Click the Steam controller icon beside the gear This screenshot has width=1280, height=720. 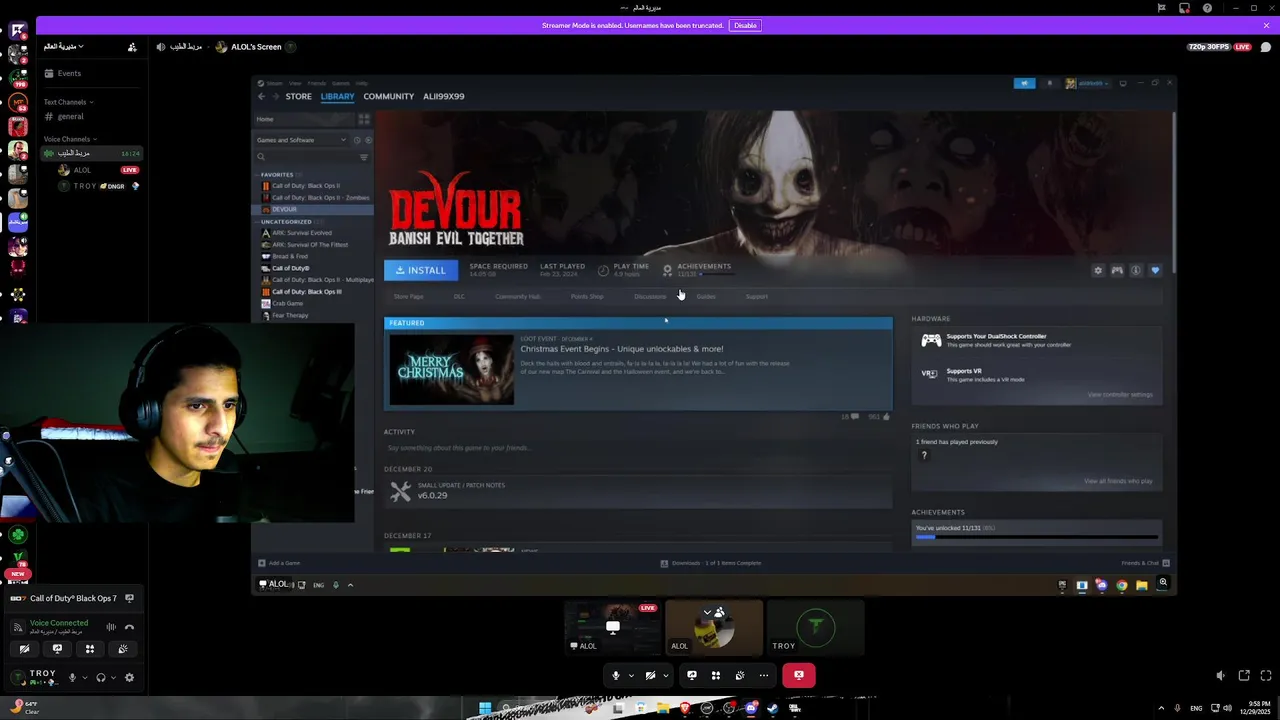1117,271
